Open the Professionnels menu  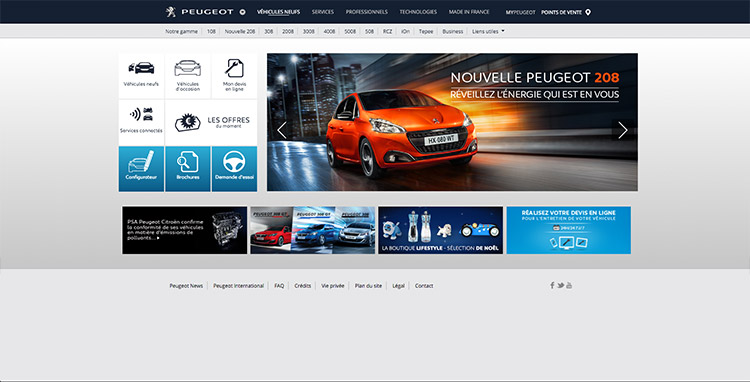pos(367,12)
